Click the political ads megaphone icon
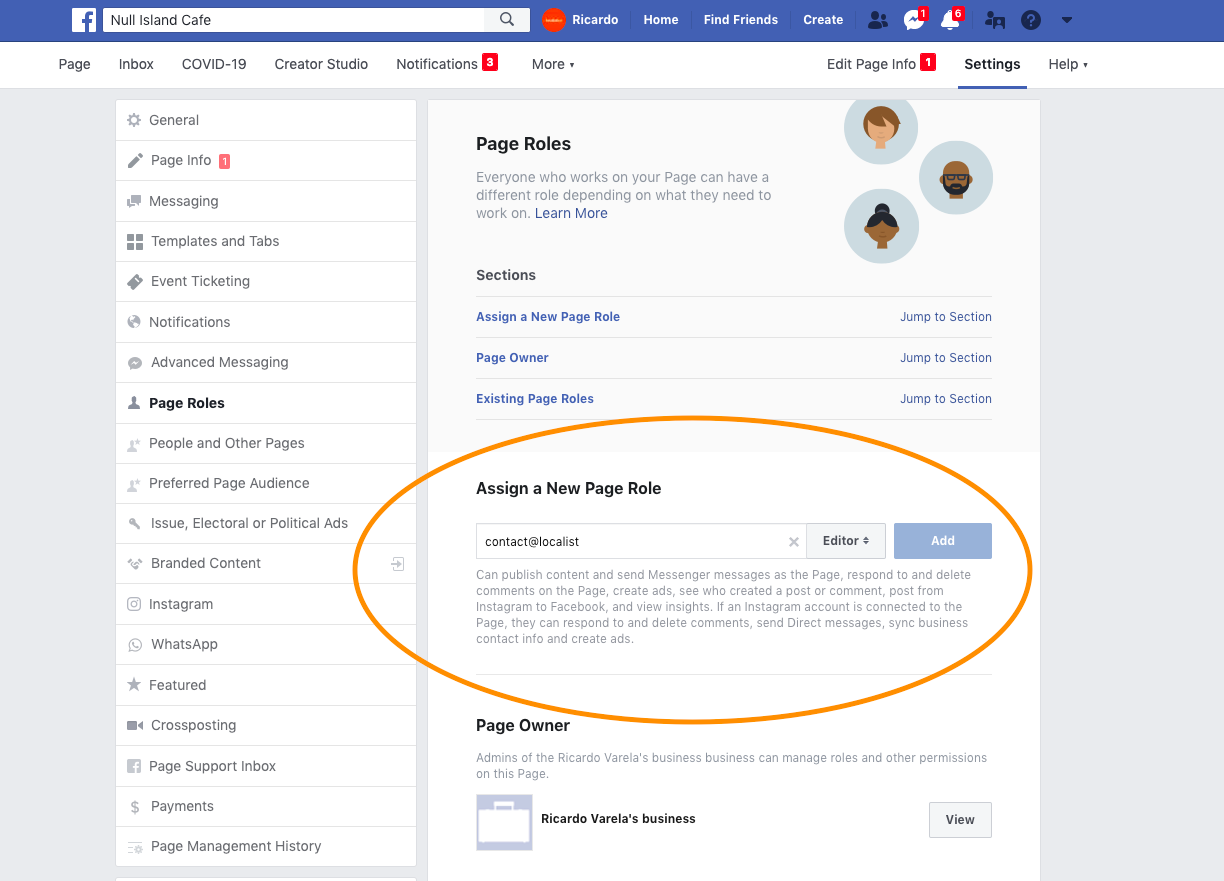1224x881 pixels. coord(134,523)
